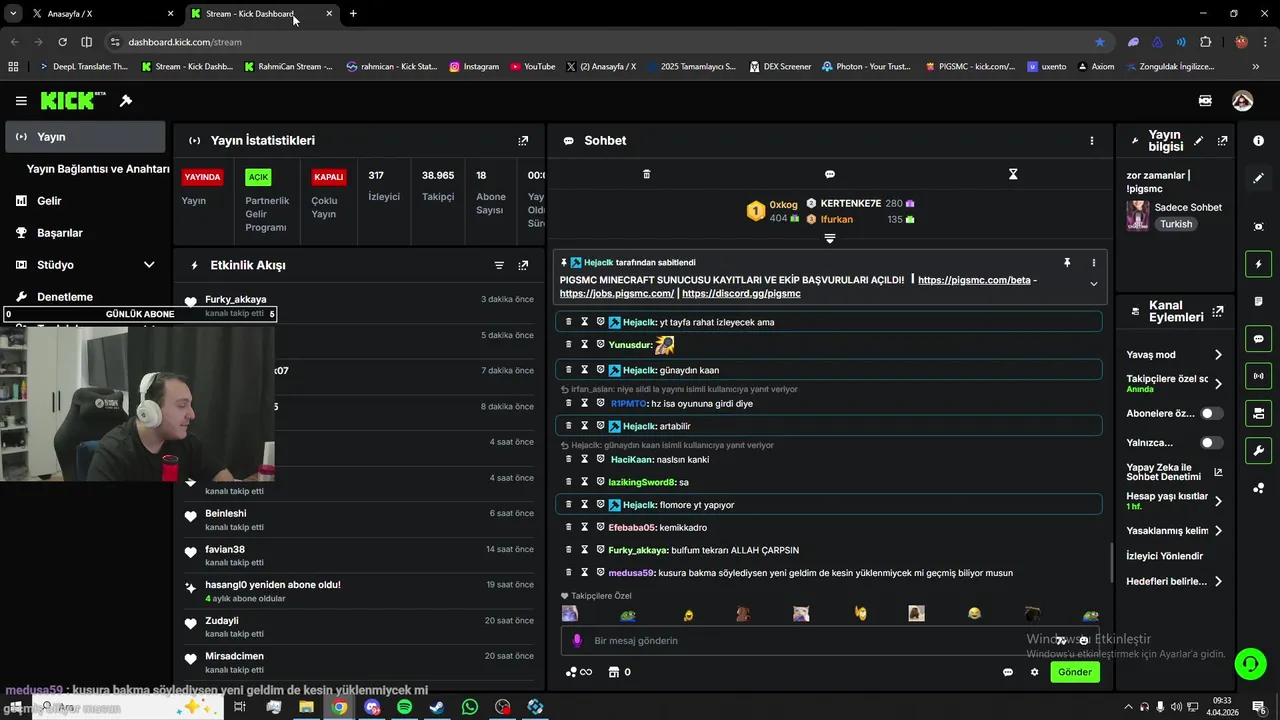The height and width of the screenshot is (720, 1280).
Task: Click İzleyici Yönlendir action
Action: click(1164, 556)
